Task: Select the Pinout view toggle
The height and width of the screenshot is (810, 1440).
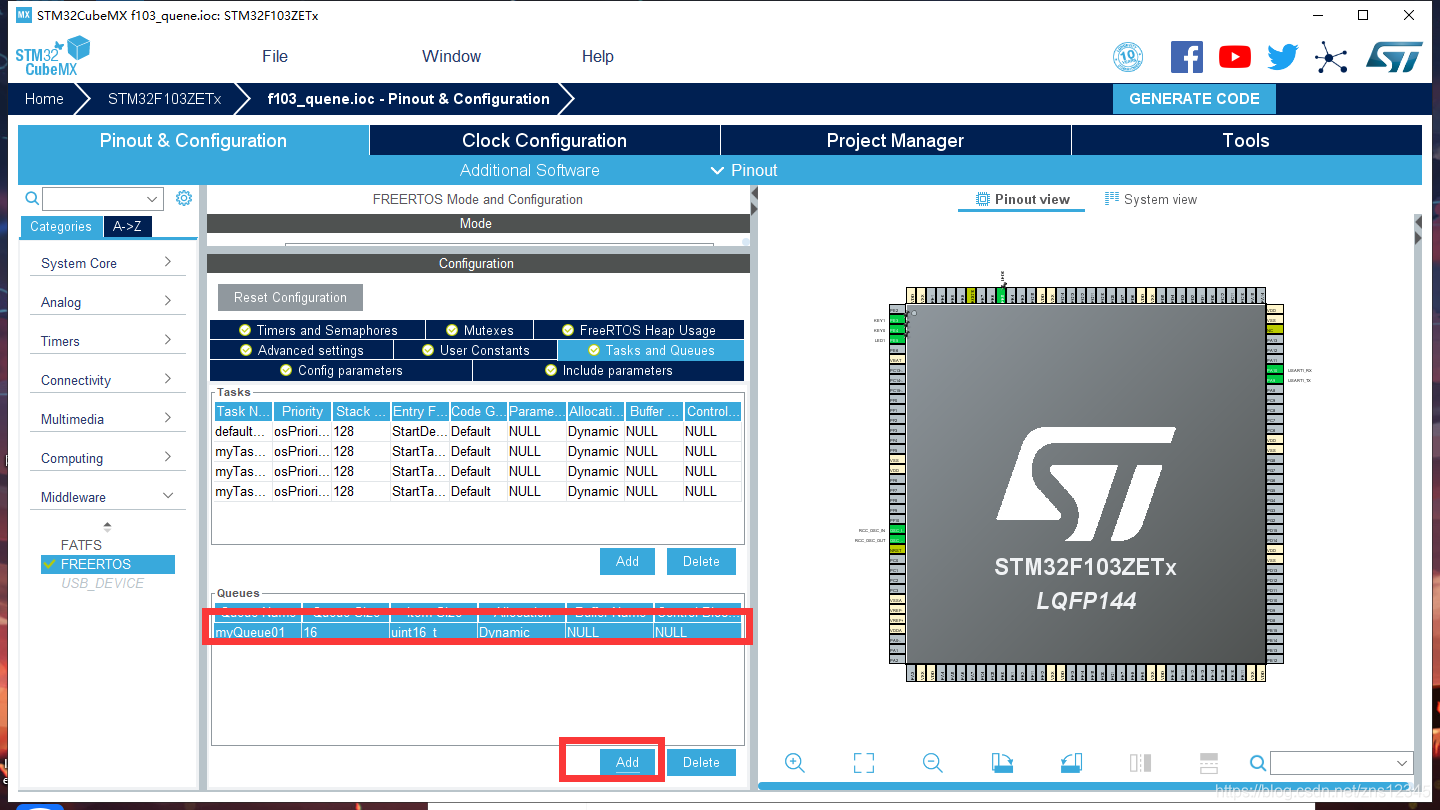Action: pos(1021,199)
